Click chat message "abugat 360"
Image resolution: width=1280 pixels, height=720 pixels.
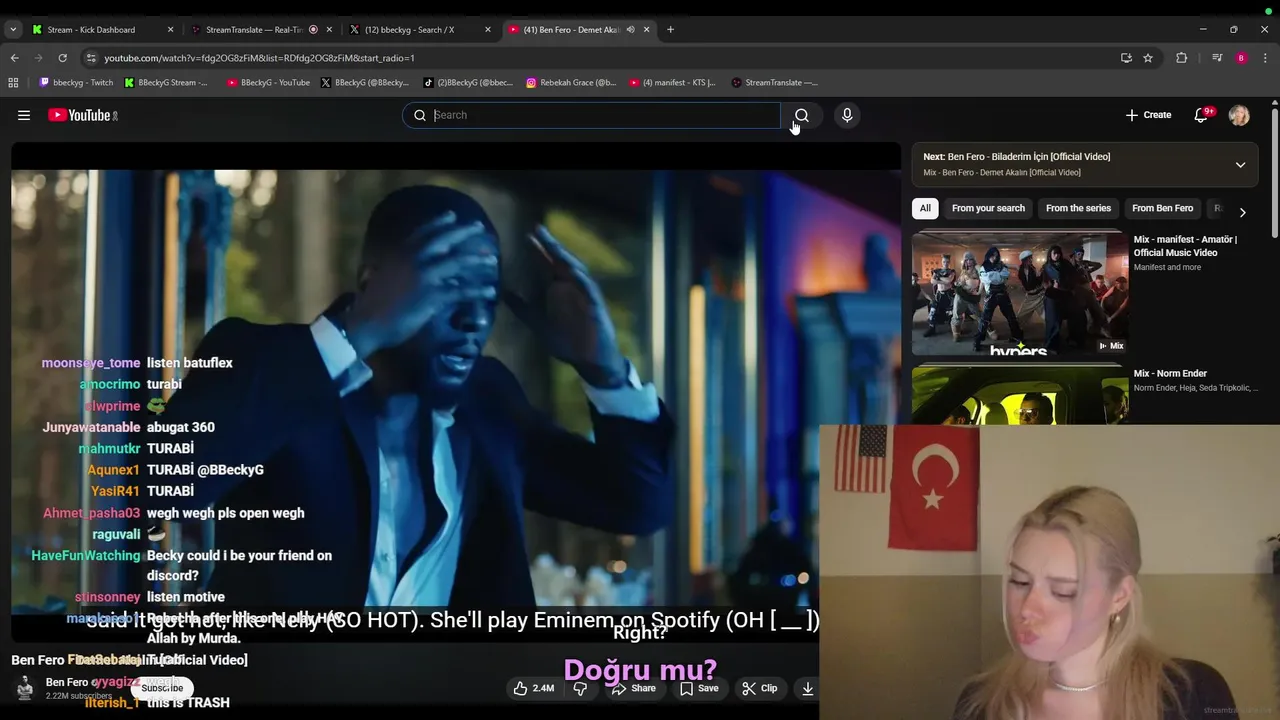click(181, 427)
